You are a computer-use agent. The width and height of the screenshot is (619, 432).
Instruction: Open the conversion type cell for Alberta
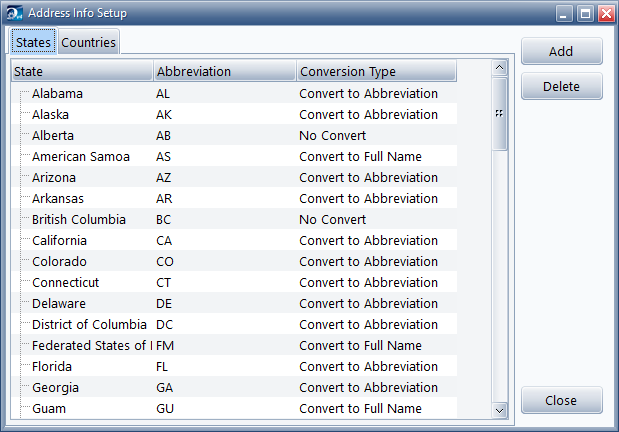[x=346, y=135]
